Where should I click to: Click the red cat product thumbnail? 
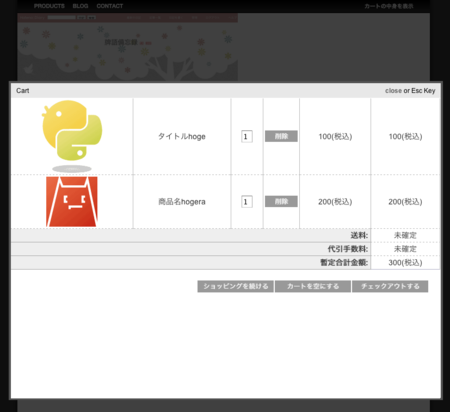72,202
